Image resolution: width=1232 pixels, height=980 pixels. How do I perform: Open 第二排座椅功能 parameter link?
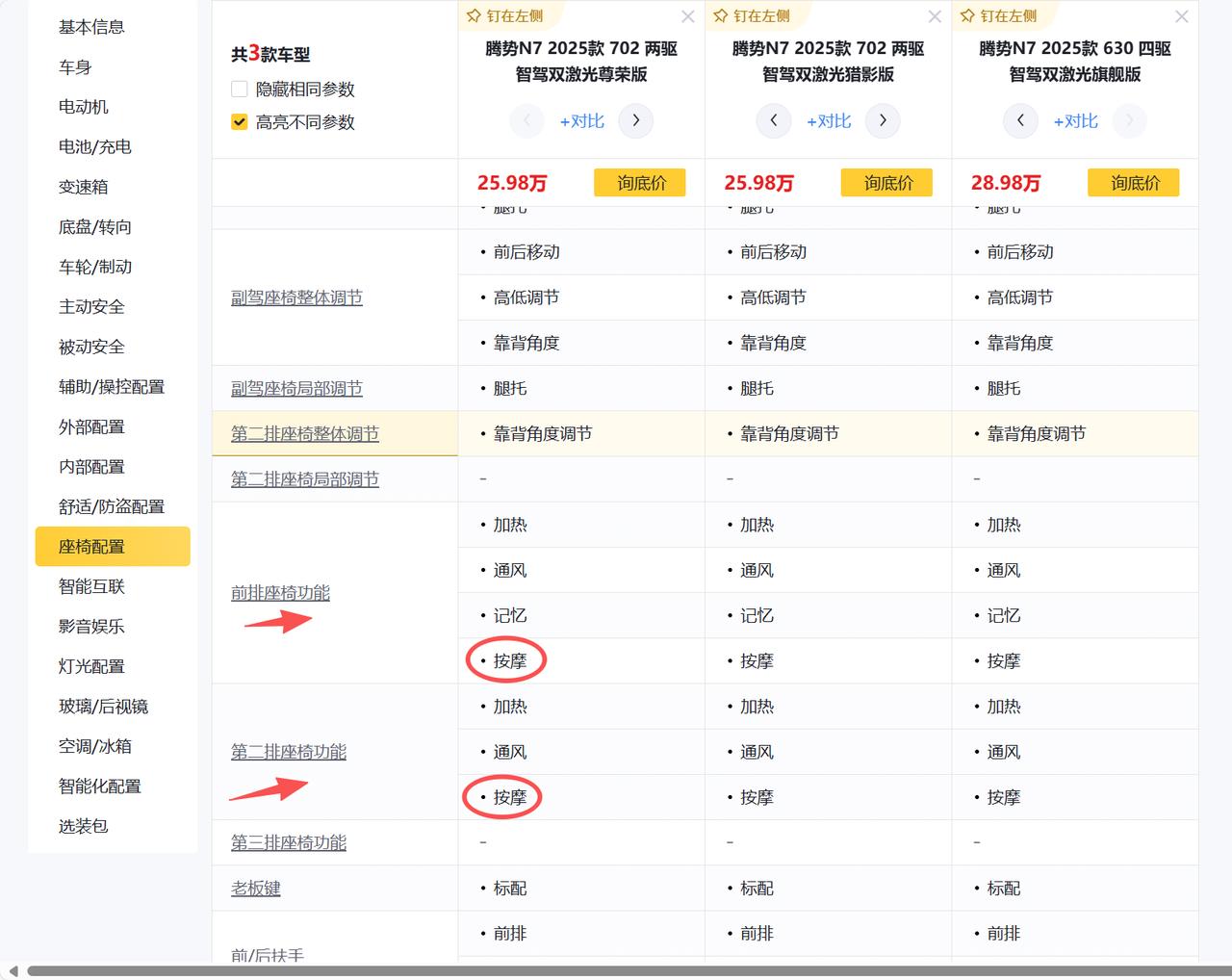coord(289,752)
